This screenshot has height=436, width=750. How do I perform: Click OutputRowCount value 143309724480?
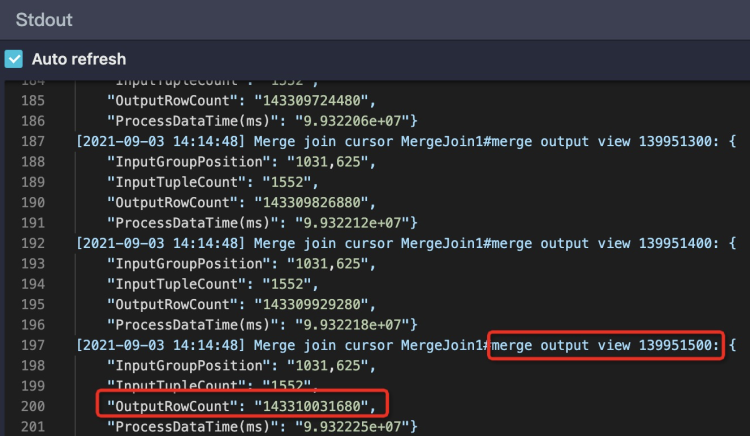click(311, 101)
